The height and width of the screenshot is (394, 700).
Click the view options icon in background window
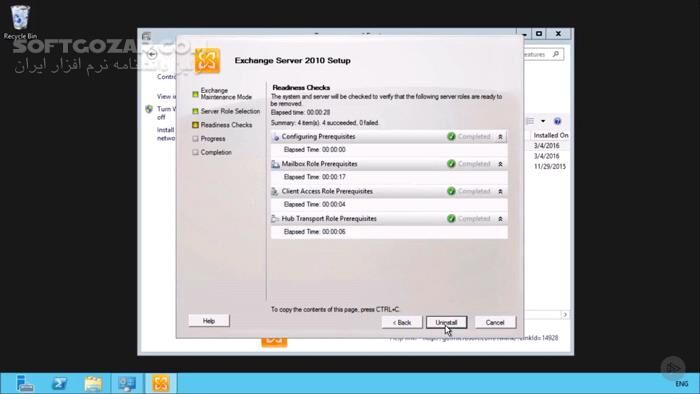coord(530,121)
